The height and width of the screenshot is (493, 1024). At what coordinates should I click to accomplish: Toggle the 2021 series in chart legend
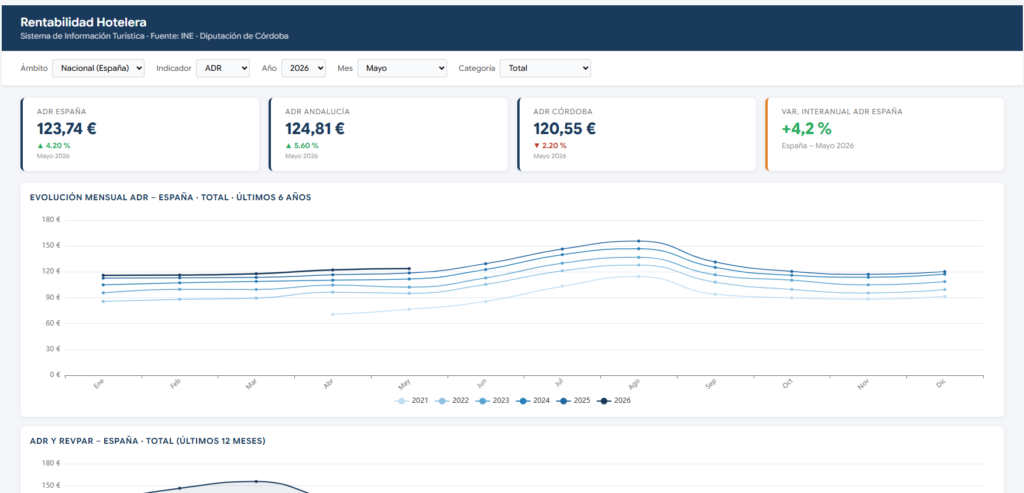pos(411,401)
